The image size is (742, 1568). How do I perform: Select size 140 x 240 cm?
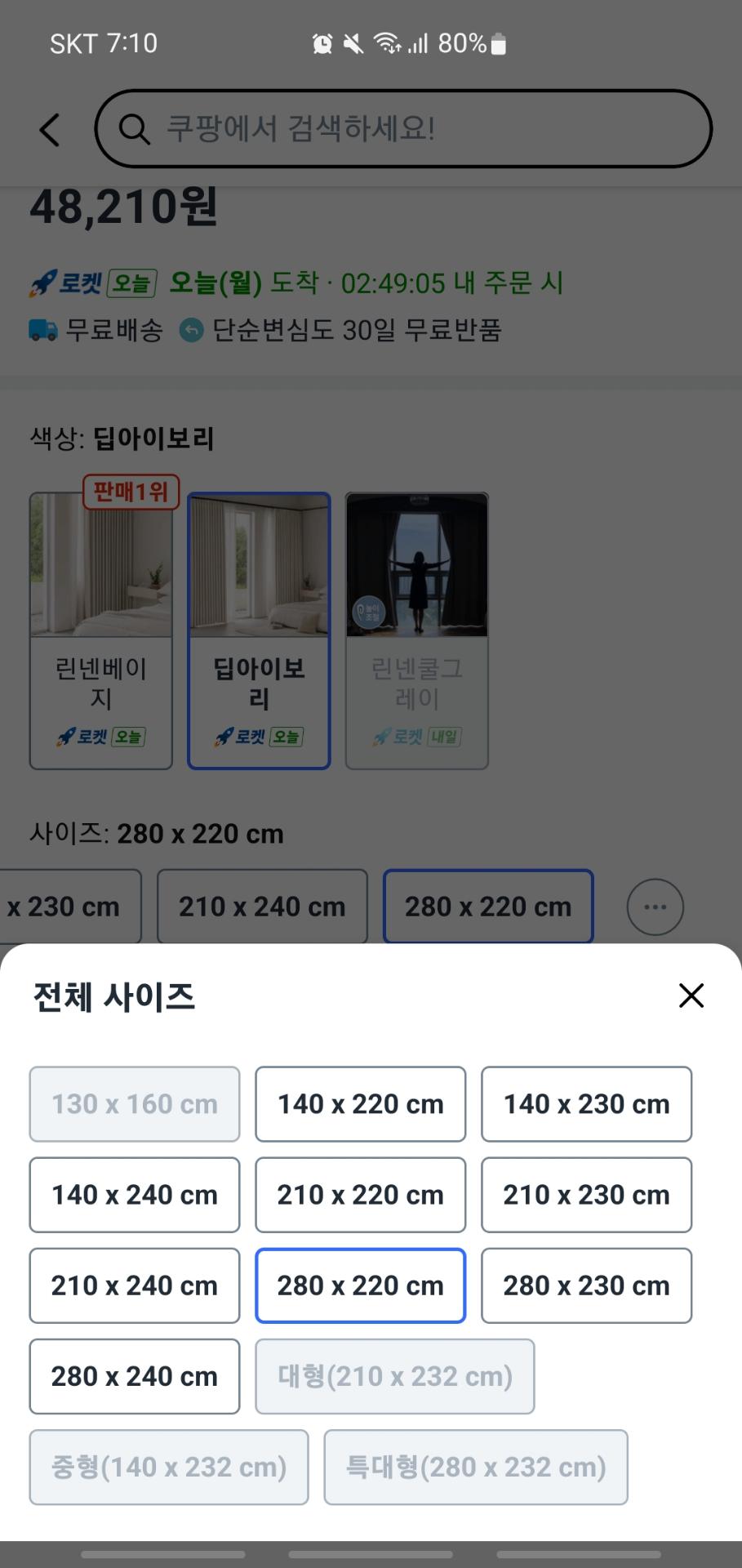pyautogui.click(x=135, y=1195)
